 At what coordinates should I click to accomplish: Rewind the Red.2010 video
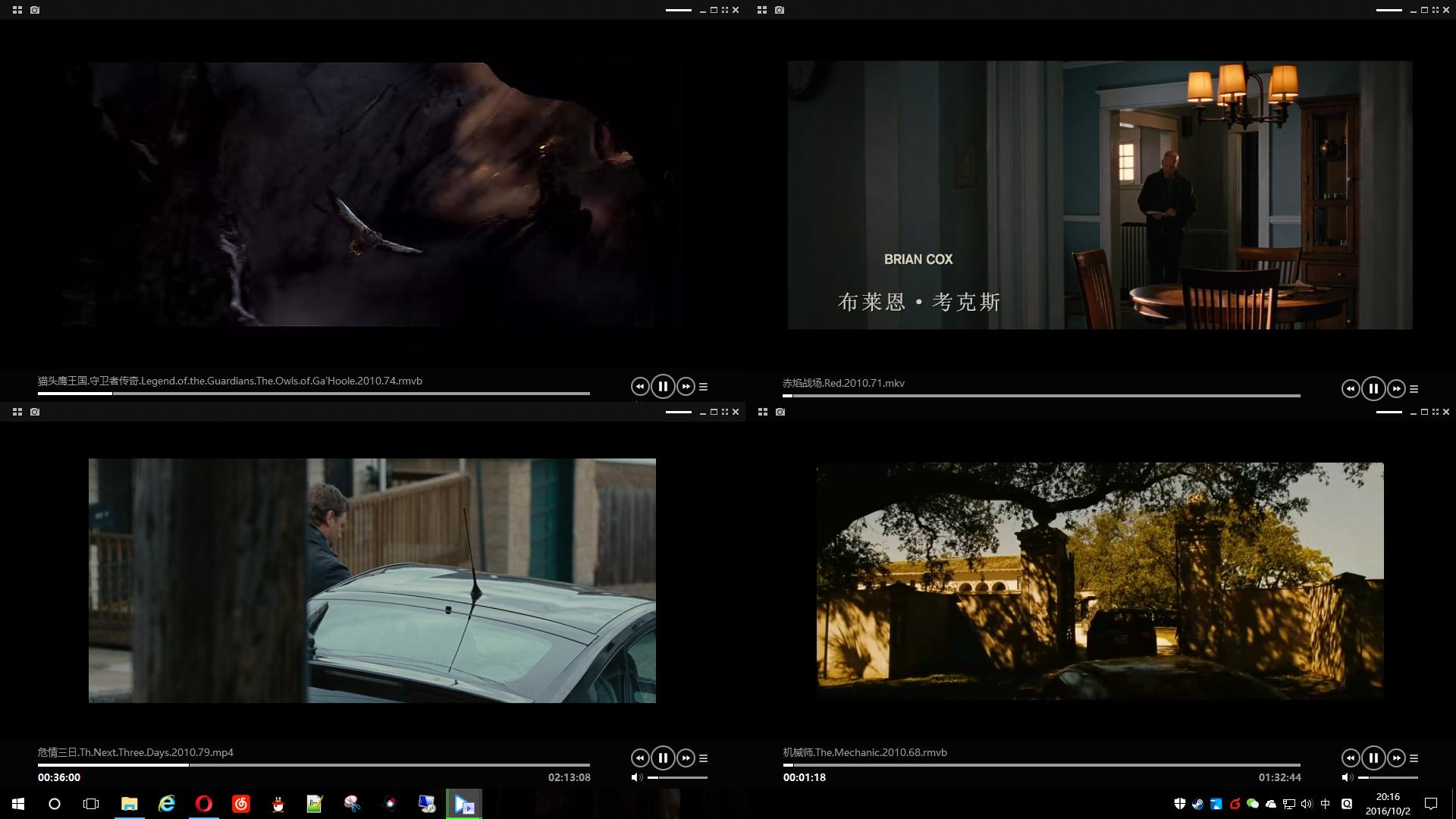(1351, 389)
